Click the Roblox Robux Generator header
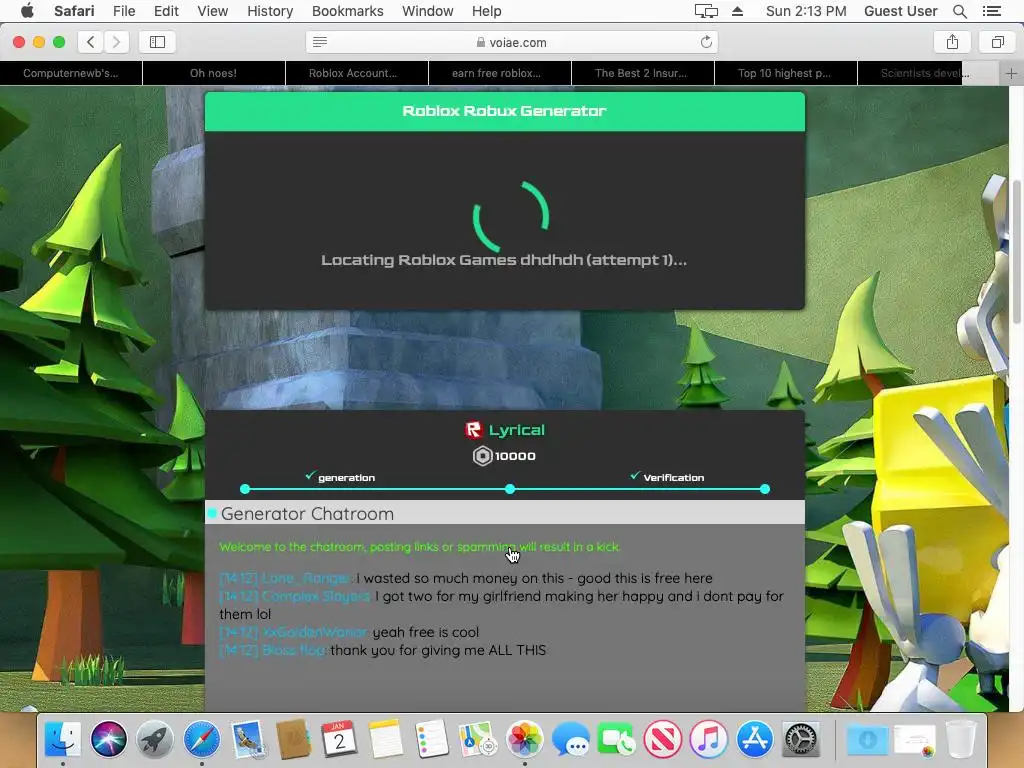This screenshot has height=768, width=1024. point(504,111)
